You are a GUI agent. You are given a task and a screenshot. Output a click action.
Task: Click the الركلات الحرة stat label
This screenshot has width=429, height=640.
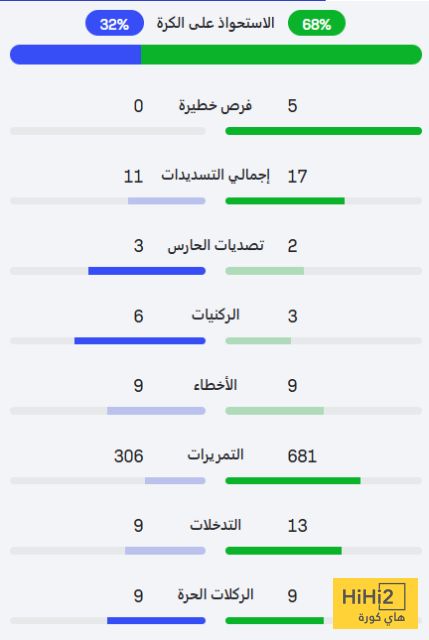coord(216,595)
